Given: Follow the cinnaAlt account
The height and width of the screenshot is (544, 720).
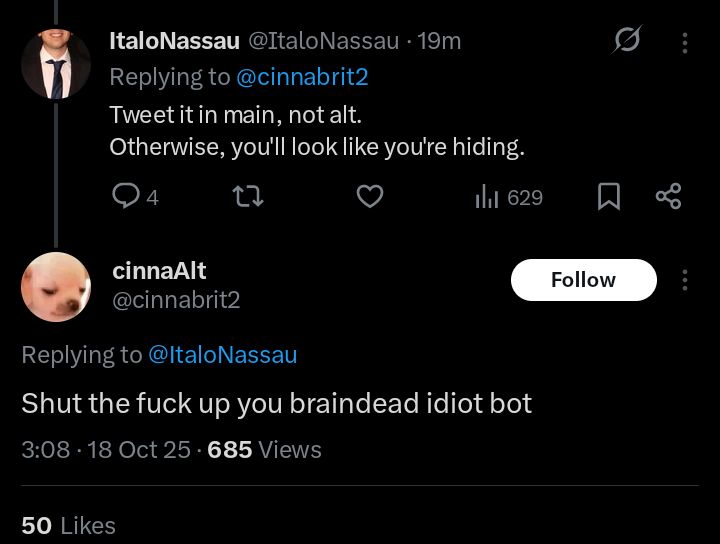Looking at the screenshot, I should click(x=583, y=280).
